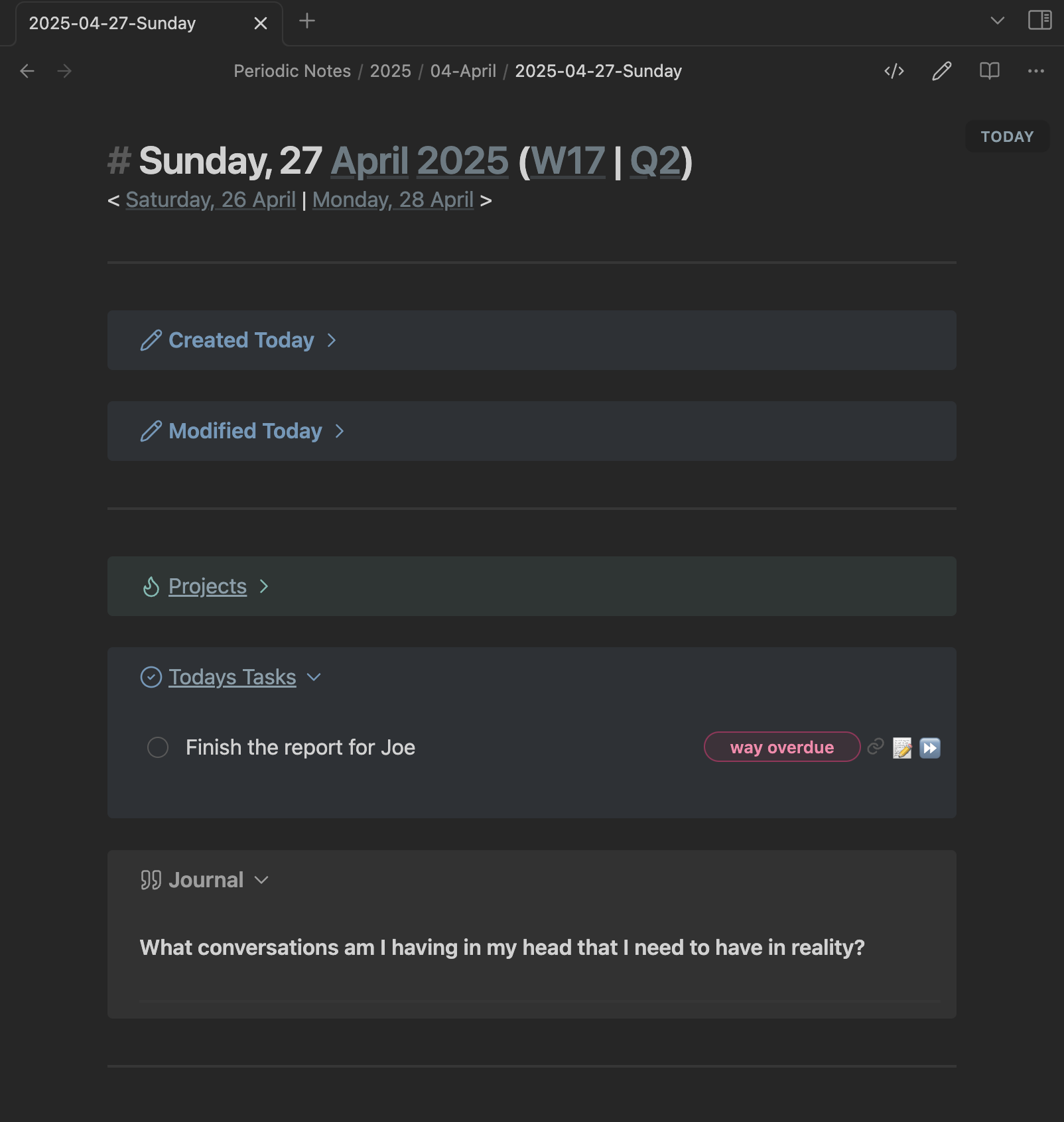Open the three-dots more options menu
The image size is (1064, 1122).
tap(1036, 71)
